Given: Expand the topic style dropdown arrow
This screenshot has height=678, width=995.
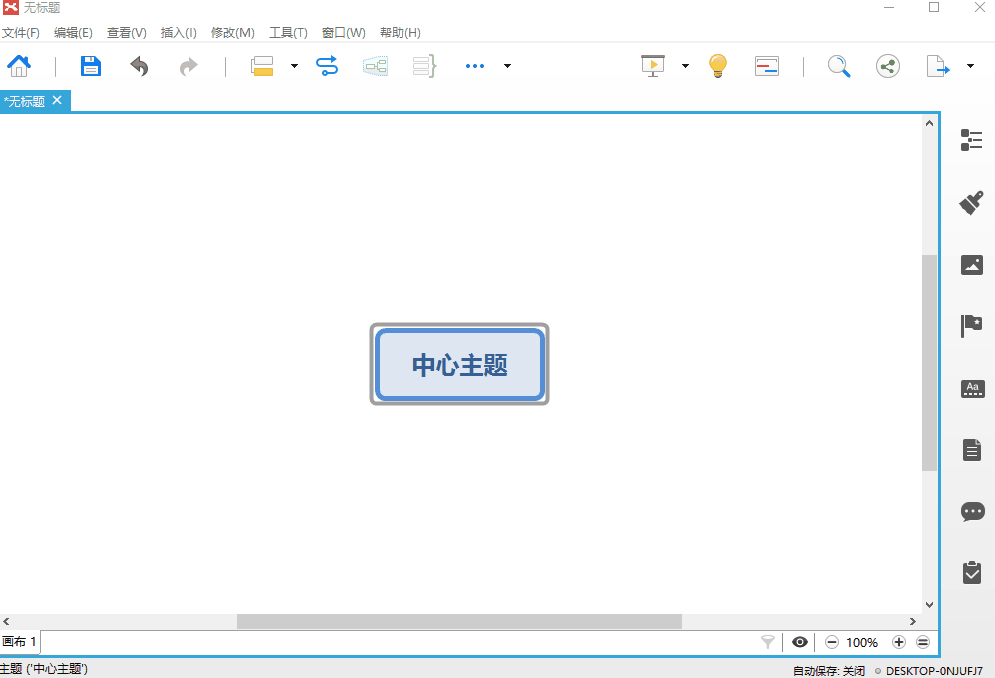Looking at the screenshot, I should pos(294,65).
